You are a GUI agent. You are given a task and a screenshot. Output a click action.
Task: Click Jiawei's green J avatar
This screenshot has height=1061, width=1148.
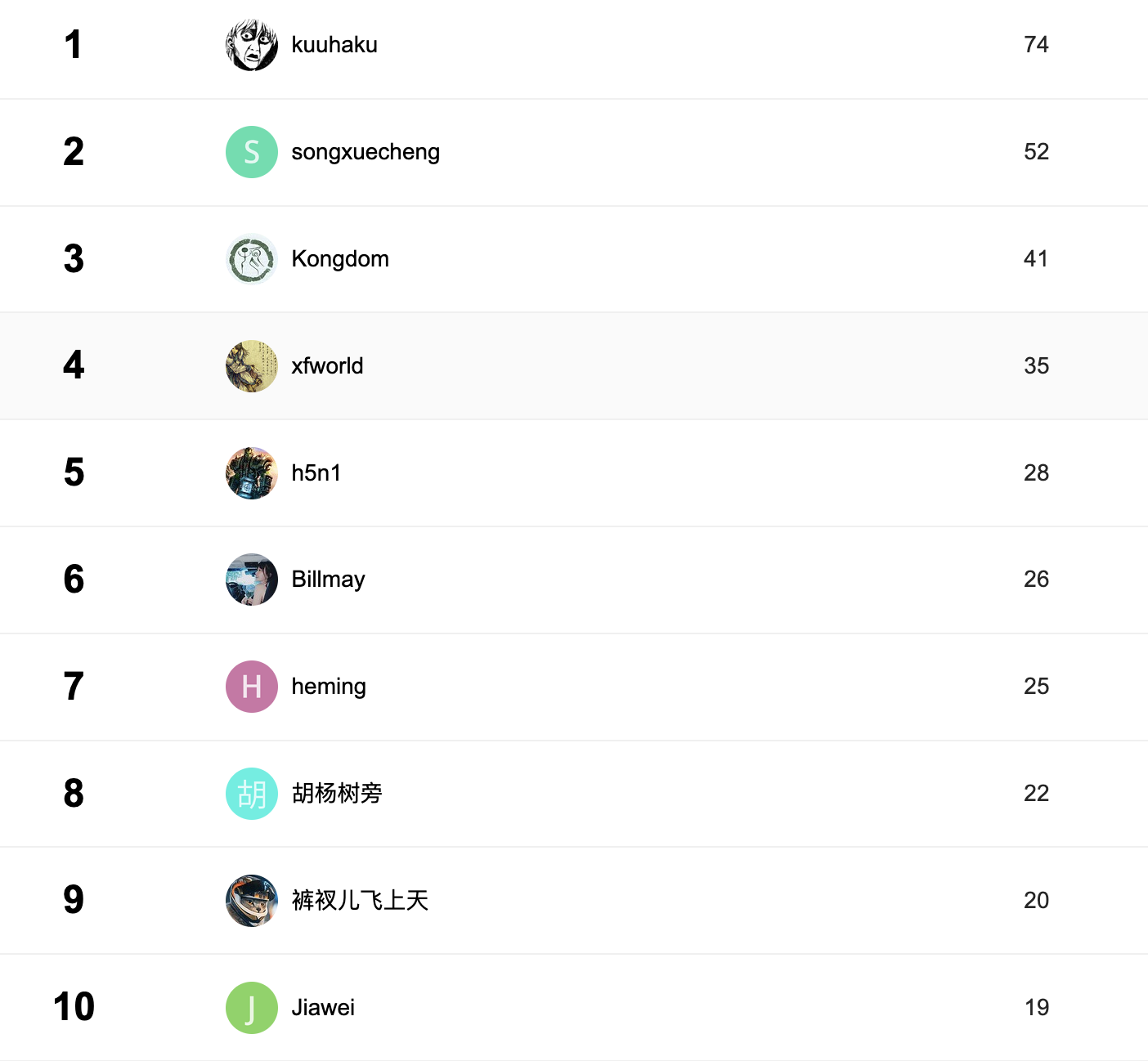tap(252, 1008)
